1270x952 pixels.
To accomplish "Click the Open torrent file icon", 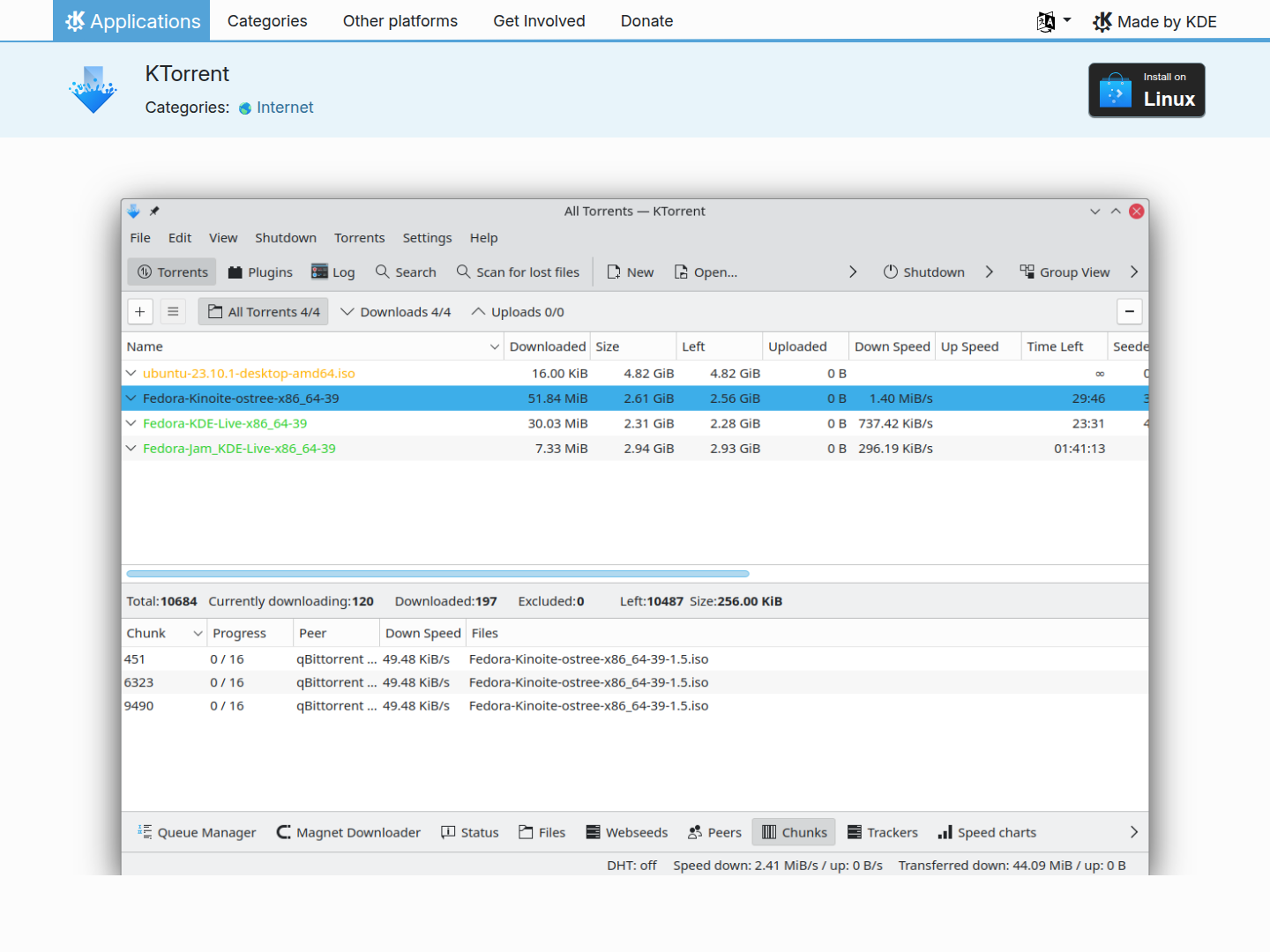I will (x=681, y=272).
